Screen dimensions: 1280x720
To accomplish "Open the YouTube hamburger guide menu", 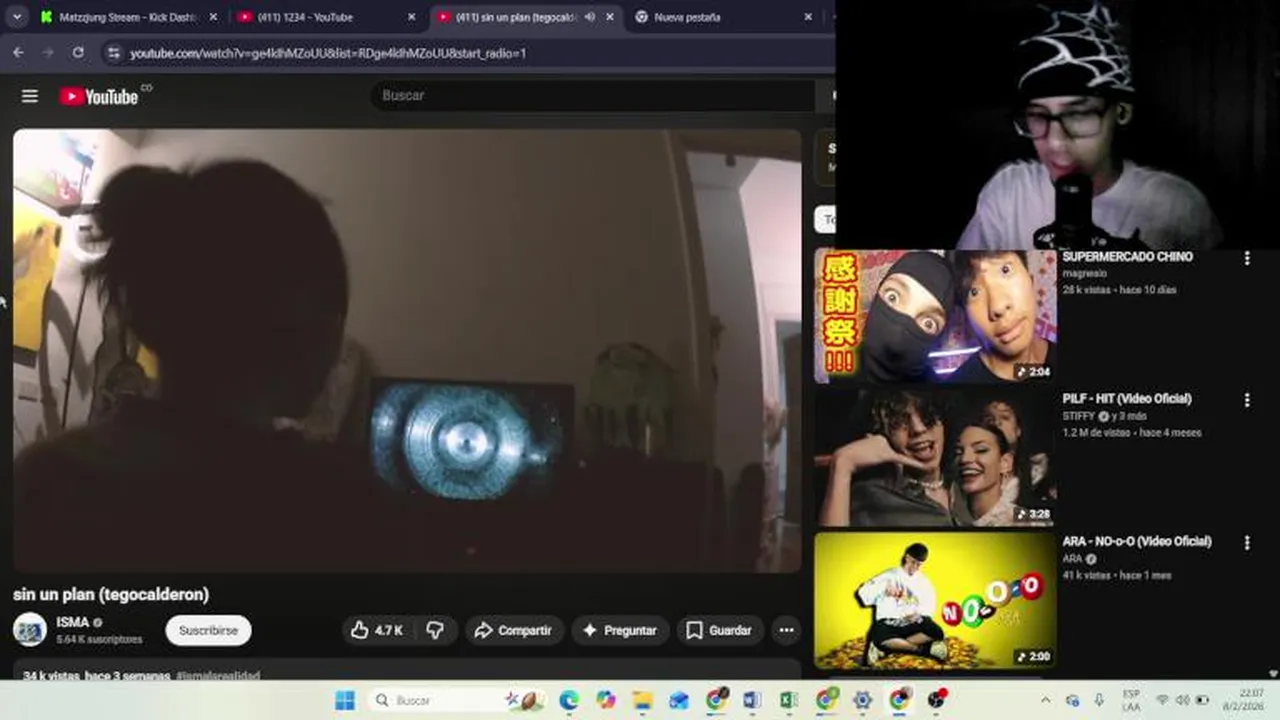I will tap(30, 96).
